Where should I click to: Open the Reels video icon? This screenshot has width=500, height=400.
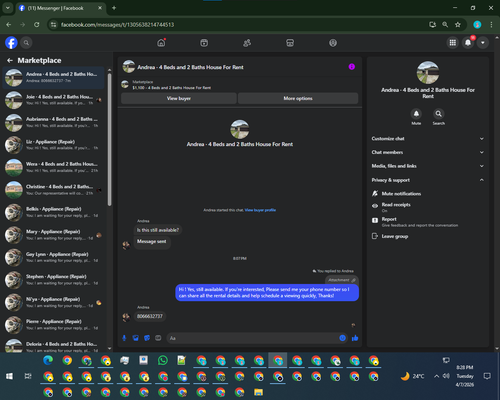[x=204, y=43]
